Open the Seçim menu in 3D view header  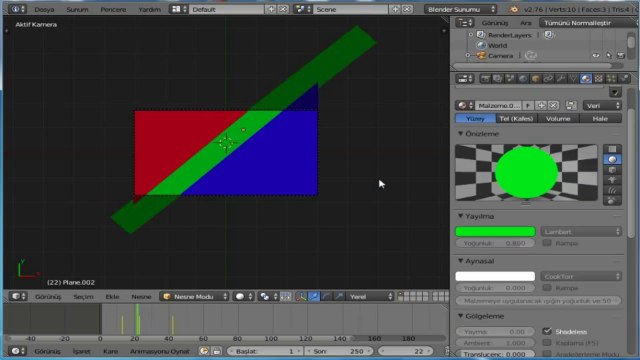click(x=83, y=297)
